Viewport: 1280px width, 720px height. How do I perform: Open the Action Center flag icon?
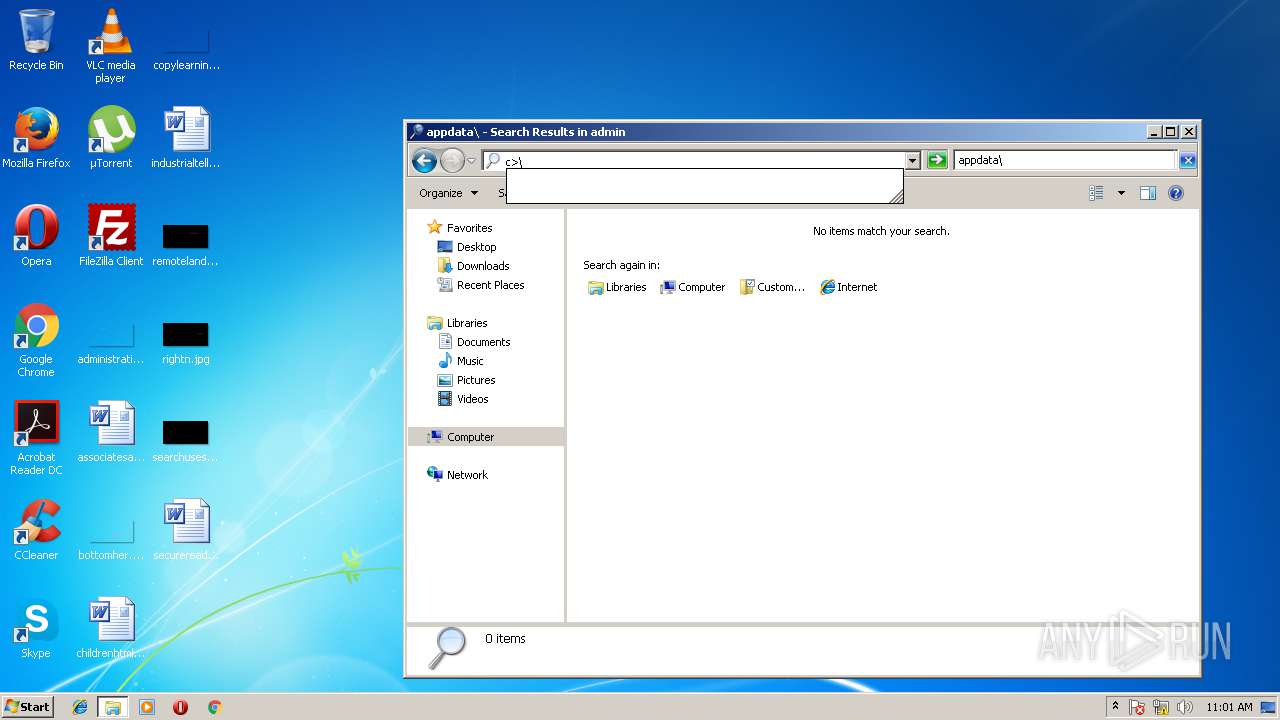click(1138, 707)
